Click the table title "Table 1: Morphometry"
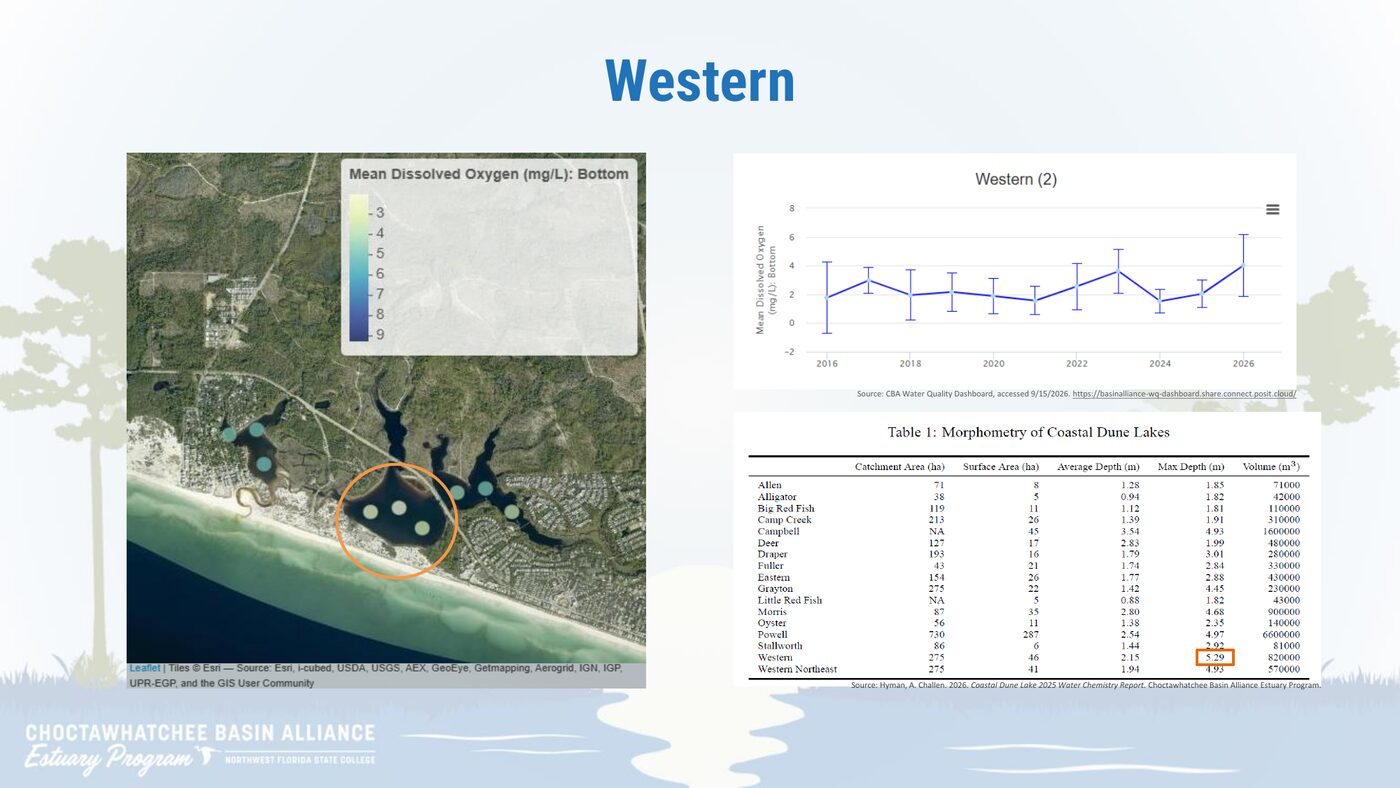This screenshot has width=1400, height=788. [x=1029, y=432]
